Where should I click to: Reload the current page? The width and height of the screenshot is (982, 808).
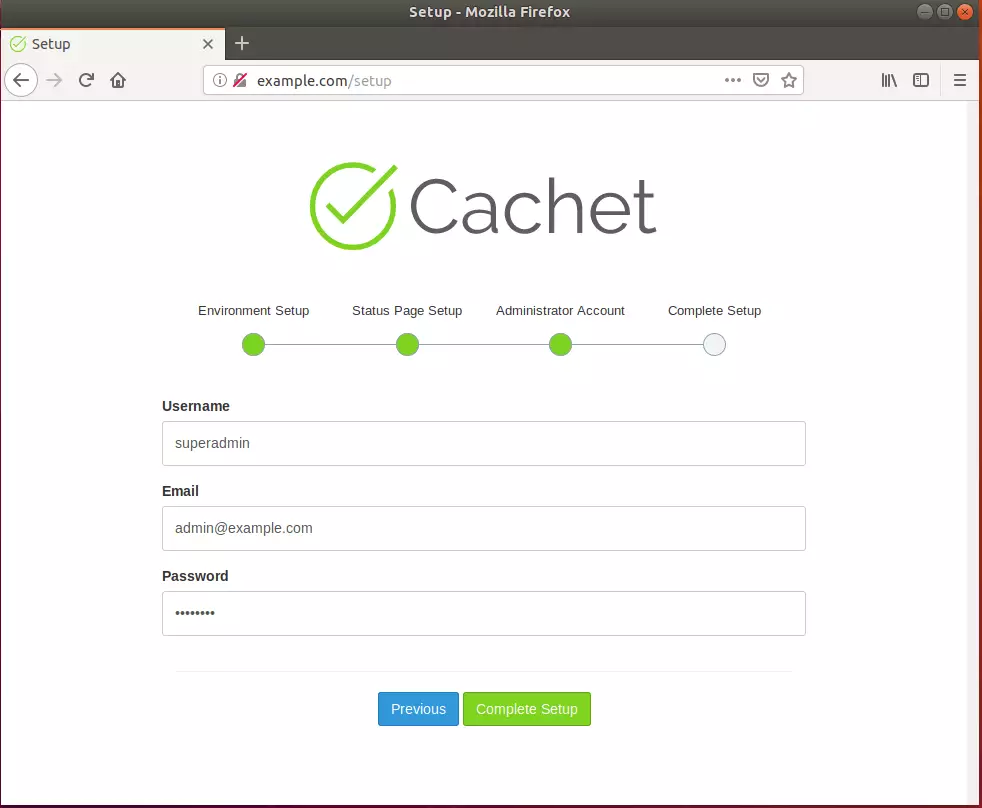coord(86,80)
